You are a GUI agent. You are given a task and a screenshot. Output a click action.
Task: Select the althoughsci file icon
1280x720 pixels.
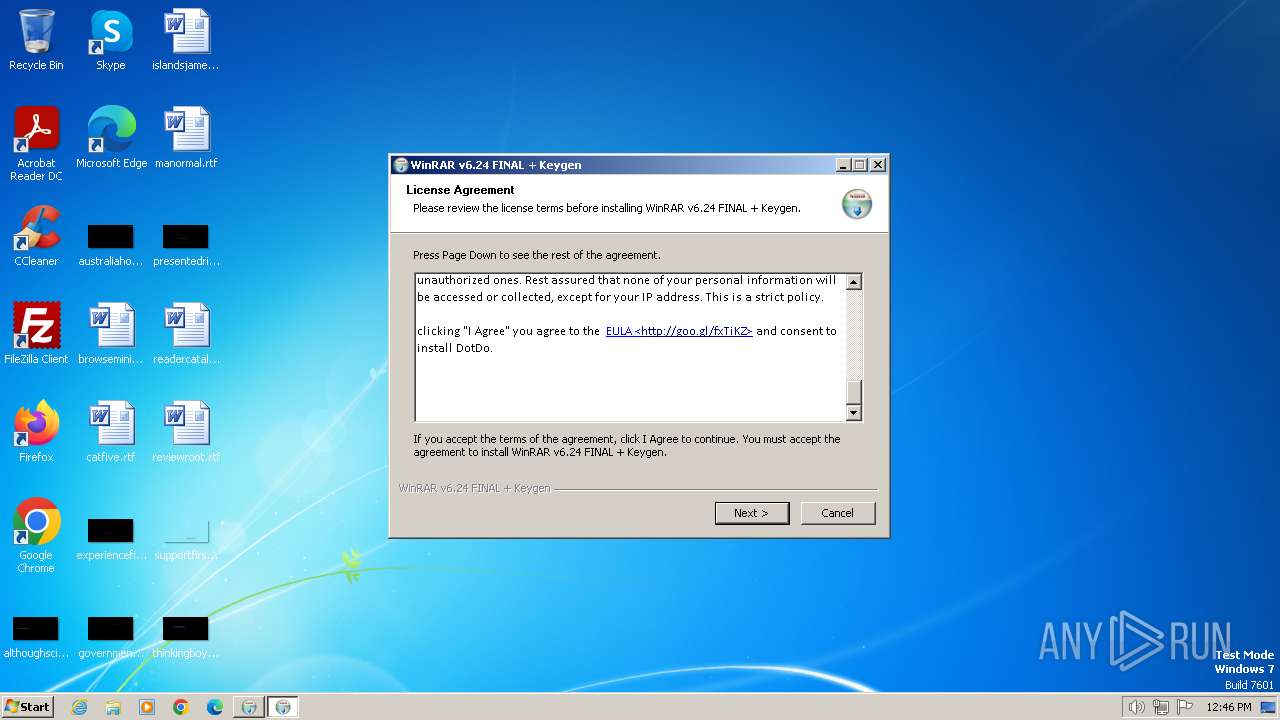tap(36, 637)
